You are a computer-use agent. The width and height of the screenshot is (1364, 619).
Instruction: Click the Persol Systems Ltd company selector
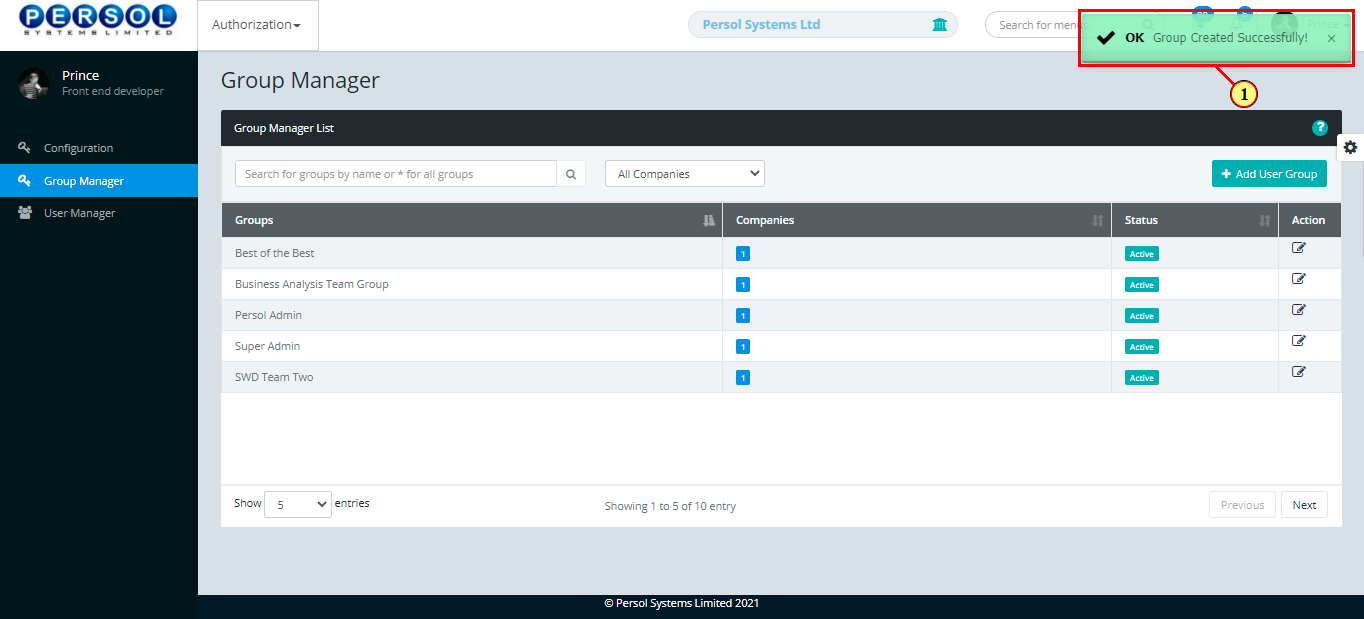[823, 25]
